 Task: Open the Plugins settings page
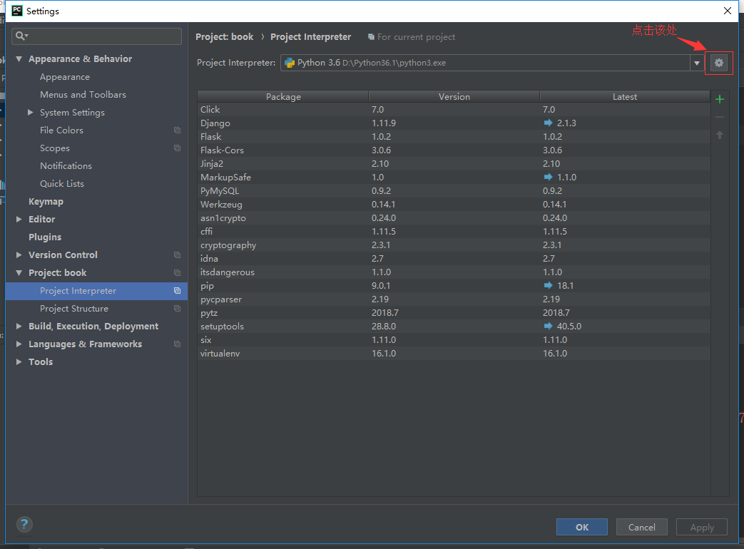[45, 237]
